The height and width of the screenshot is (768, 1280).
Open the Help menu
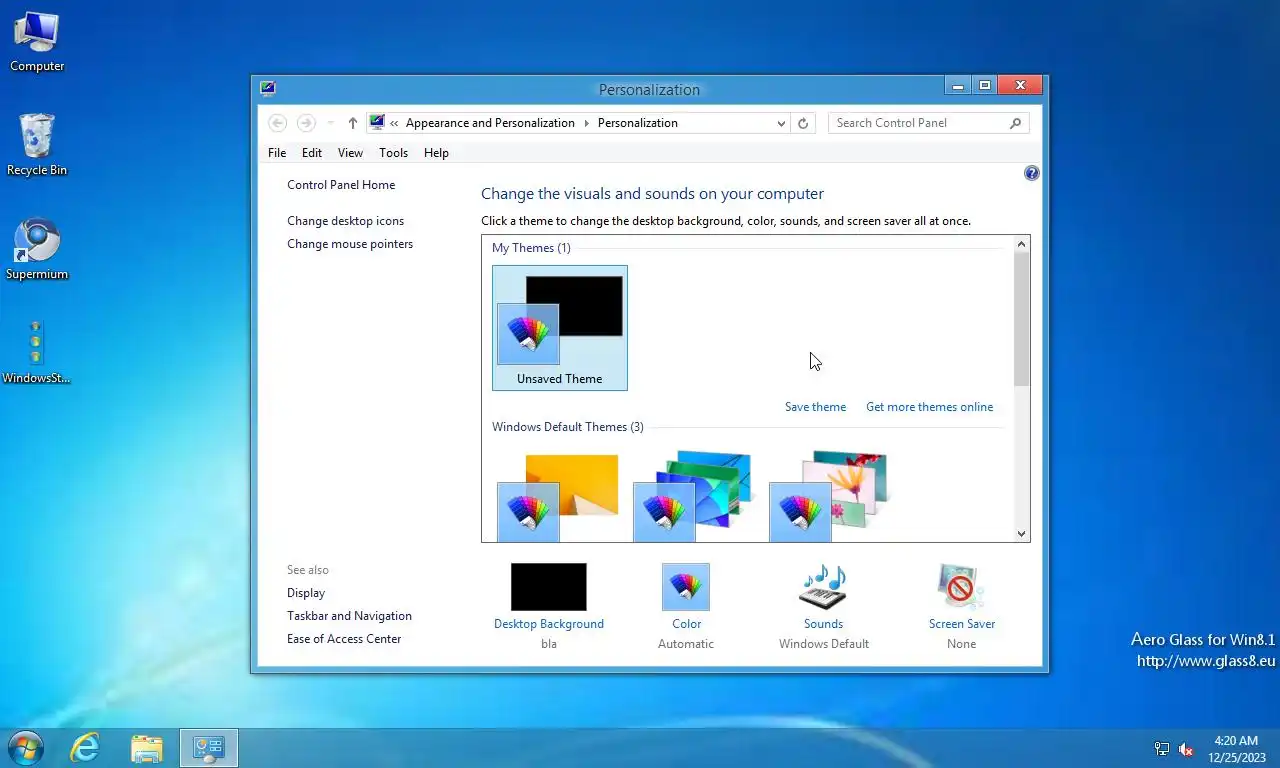436,153
